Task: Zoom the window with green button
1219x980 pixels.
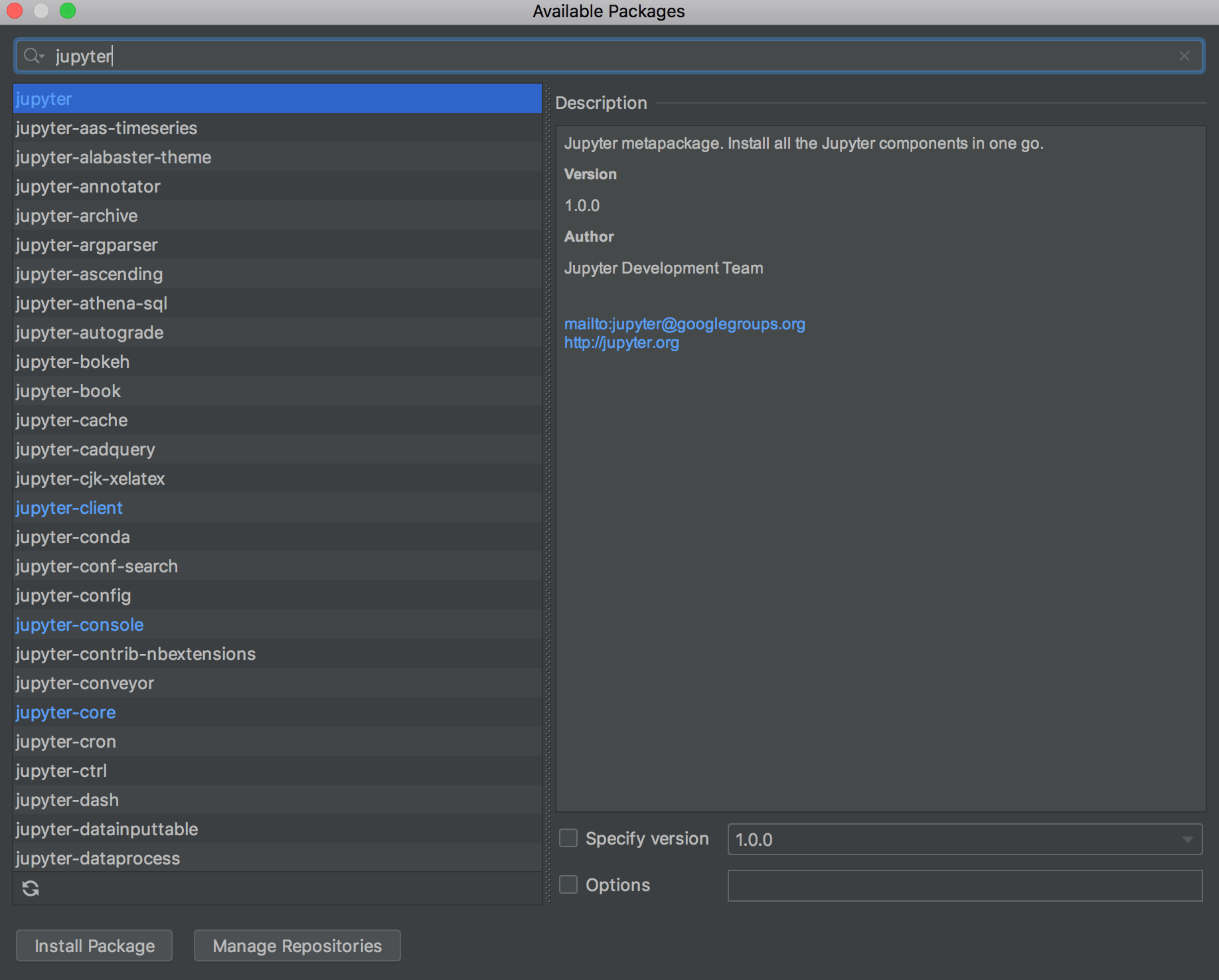Action: [68, 11]
